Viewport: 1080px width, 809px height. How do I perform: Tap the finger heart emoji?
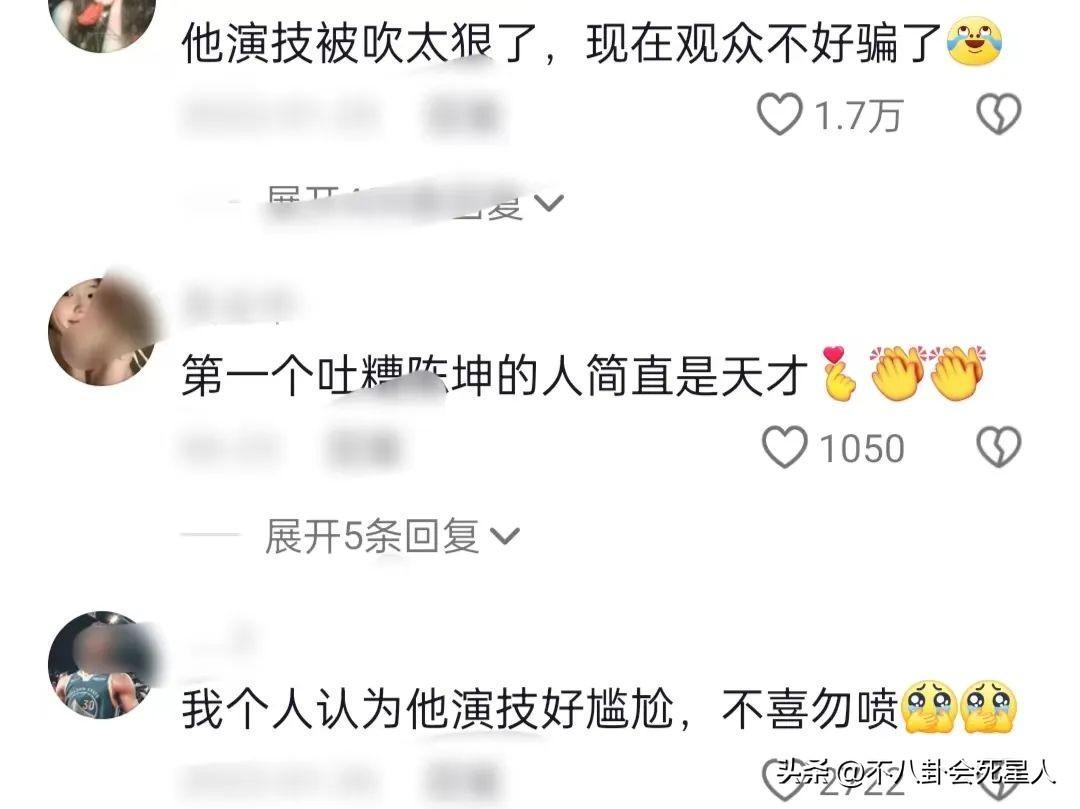tap(839, 372)
